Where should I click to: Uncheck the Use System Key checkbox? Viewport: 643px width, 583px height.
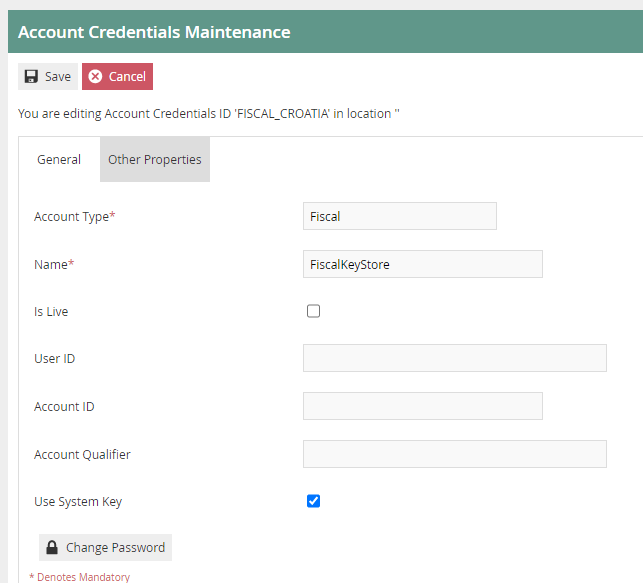point(313,501)
